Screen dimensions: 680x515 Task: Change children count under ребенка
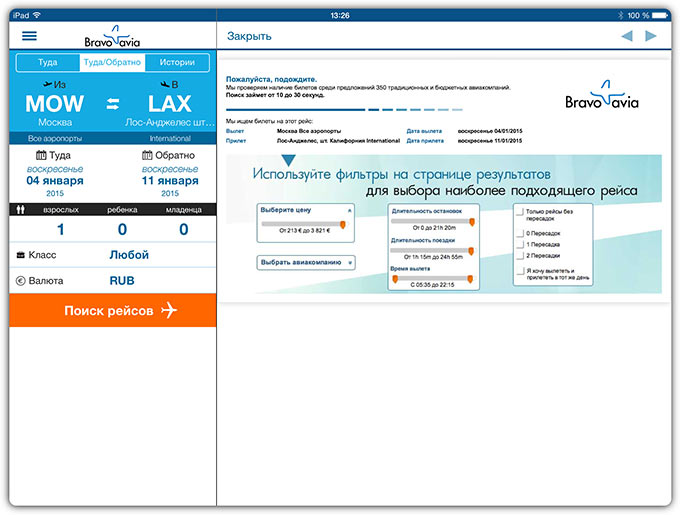pyautogui.click(x=122, y=229)
